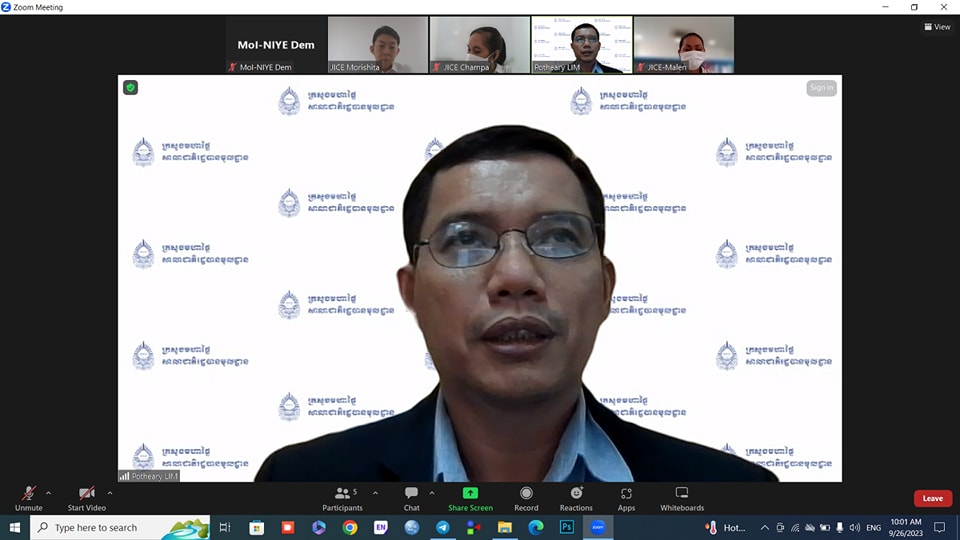Open the weather Hot widget
The height and width of the screenshot is (540, 960).
click(x=725, y=527)
